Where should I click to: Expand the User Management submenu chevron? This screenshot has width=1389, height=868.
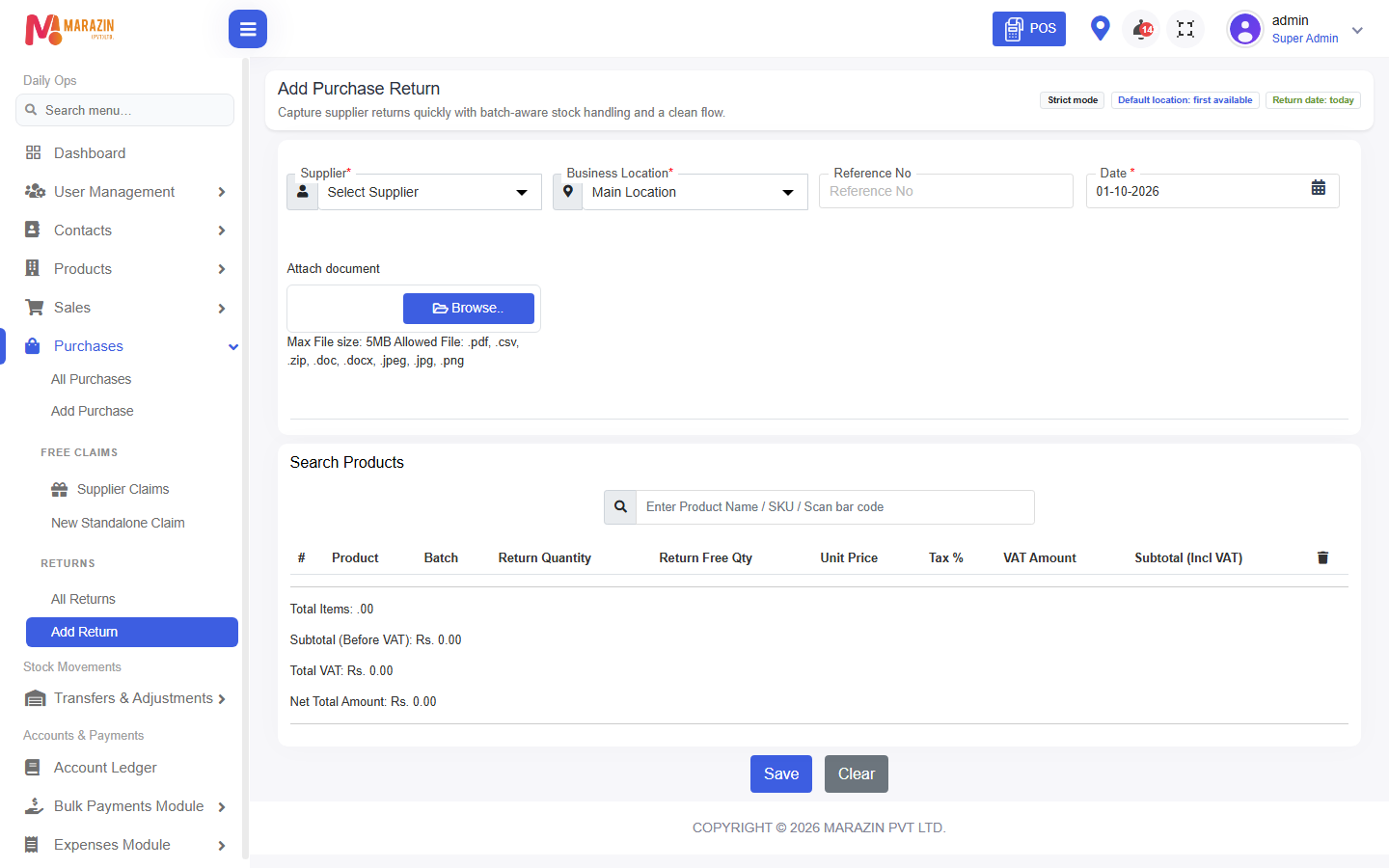(222, 192)
